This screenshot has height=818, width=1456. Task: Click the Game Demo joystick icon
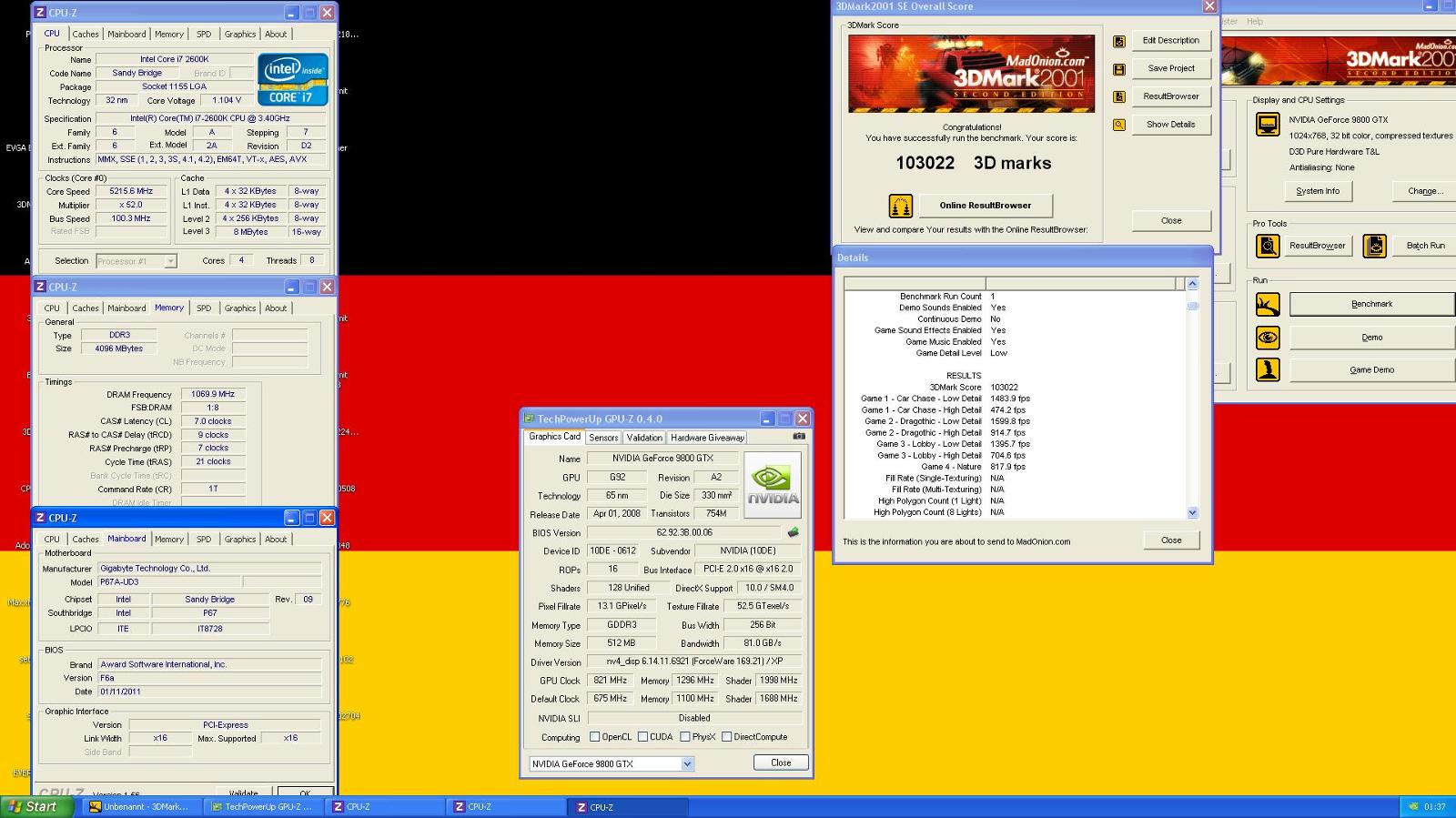tap(1268, 369)
